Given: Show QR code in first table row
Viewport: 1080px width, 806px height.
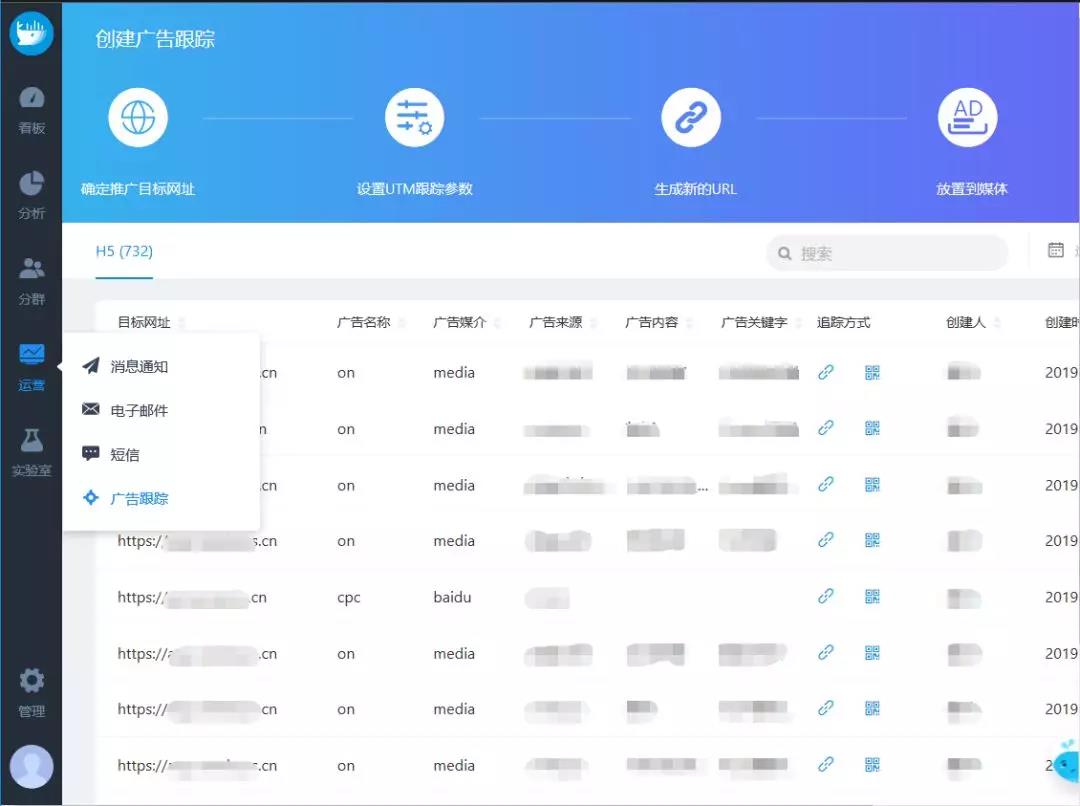Looking at the screenshot, I should (872, 373).
